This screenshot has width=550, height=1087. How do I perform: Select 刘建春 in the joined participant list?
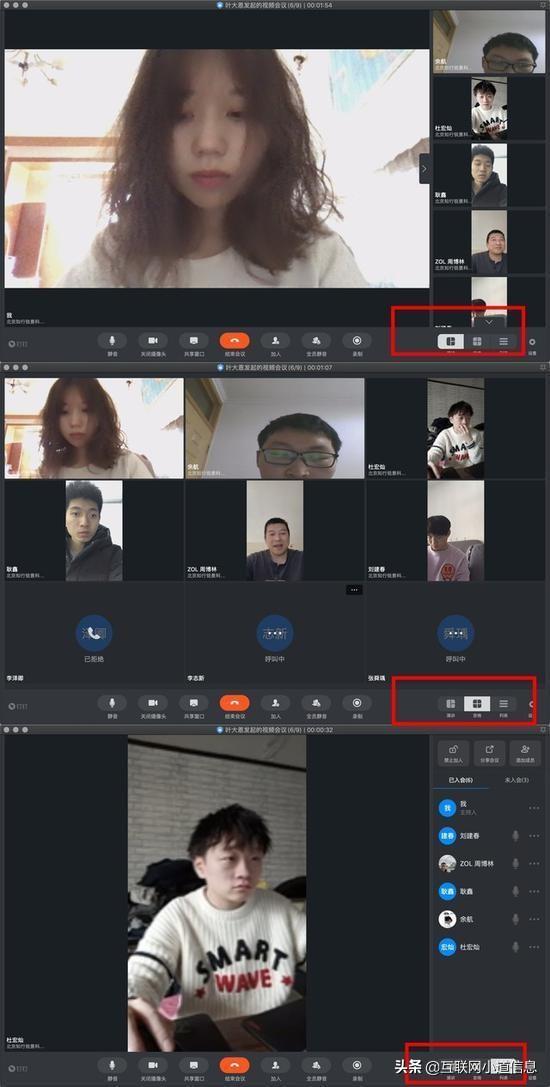pyautogui.click(x=489, y=836)
